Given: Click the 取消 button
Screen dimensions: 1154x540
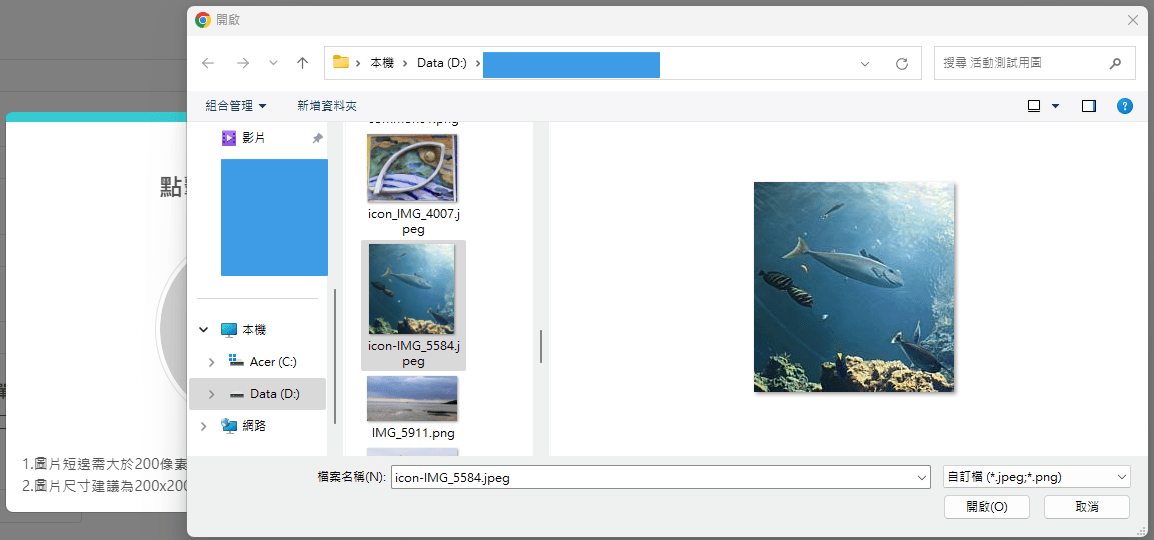Looking at the screenshot, I should point(1087,507).
